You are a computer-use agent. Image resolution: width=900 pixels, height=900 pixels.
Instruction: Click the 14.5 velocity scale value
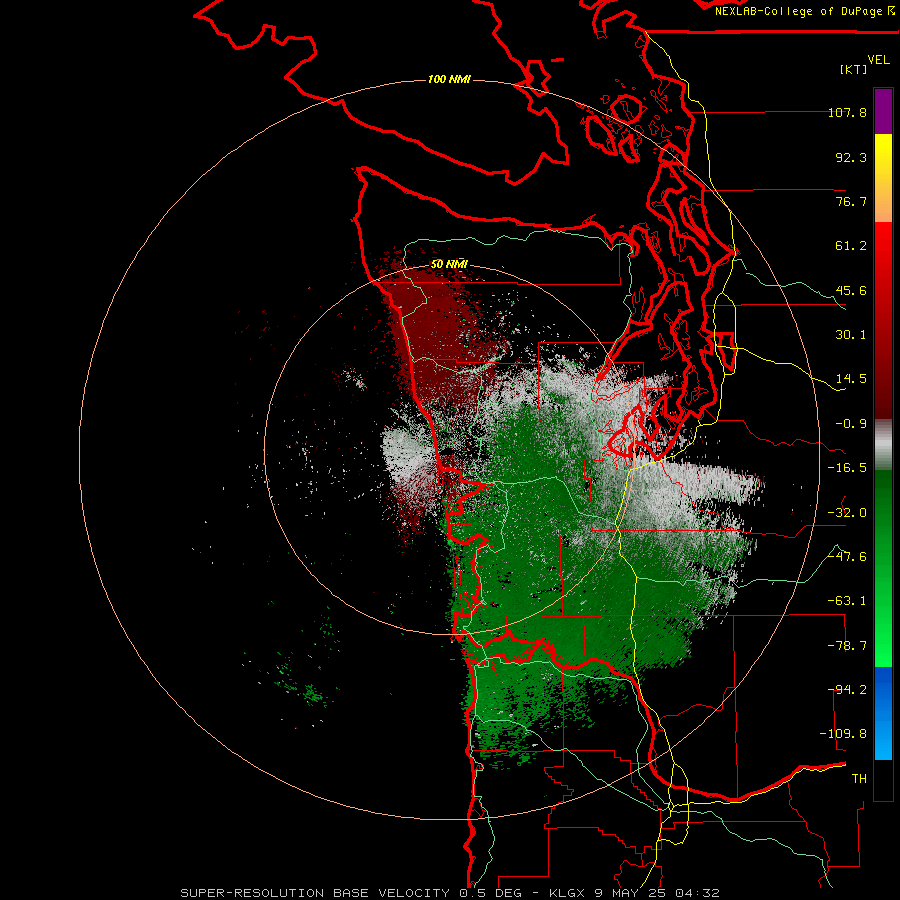[x=851, y=379]
